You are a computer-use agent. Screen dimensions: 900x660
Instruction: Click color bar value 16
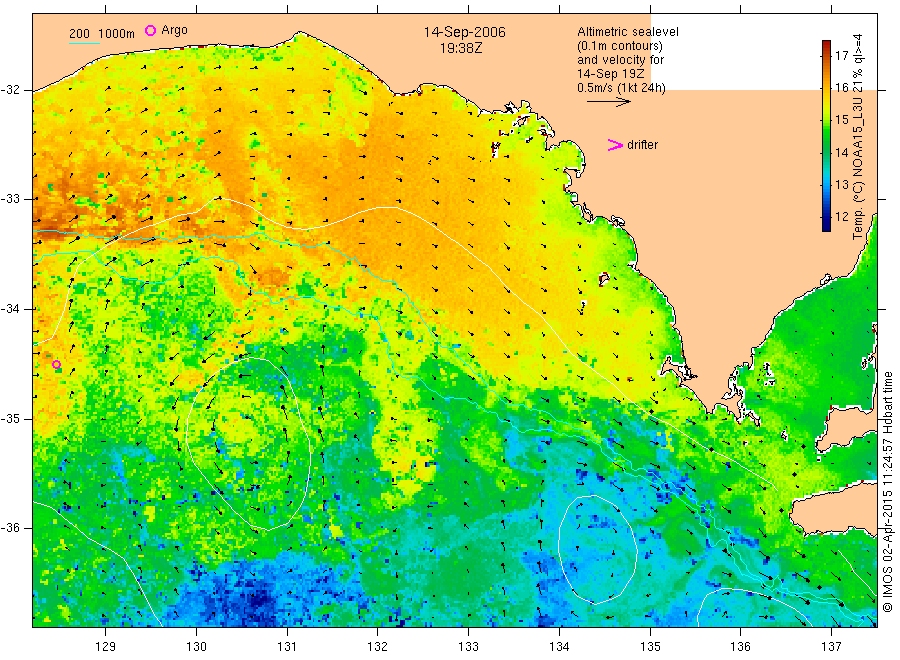click(841, 88)
